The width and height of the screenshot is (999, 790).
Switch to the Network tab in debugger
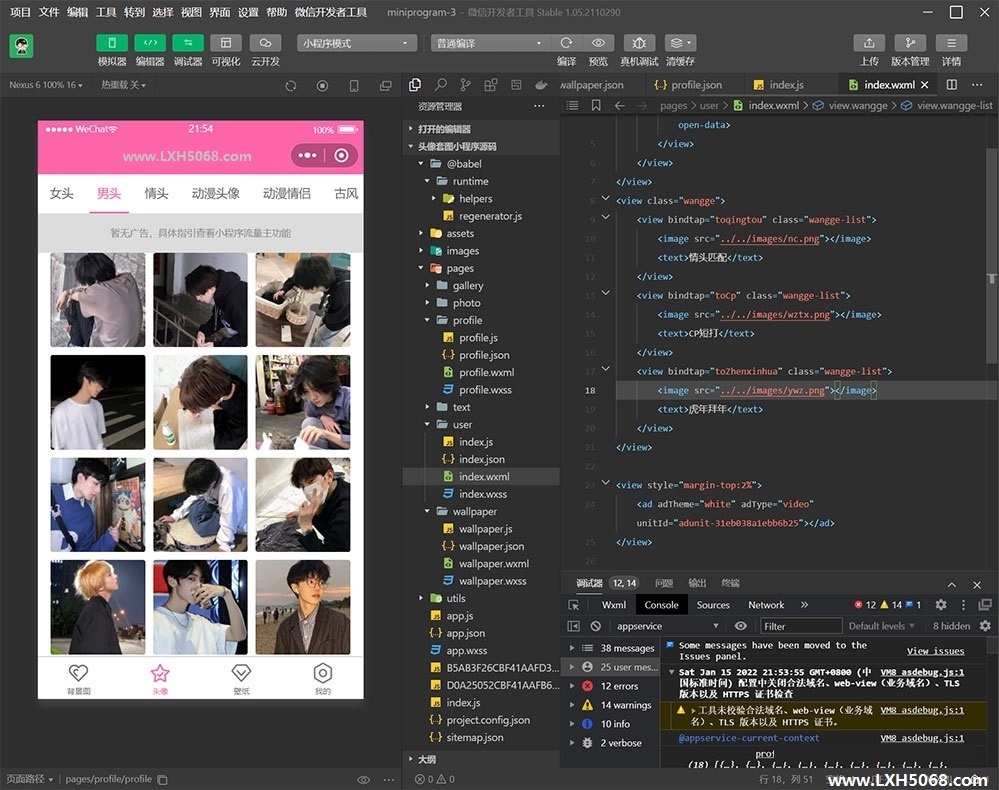(x=766, y=605)
